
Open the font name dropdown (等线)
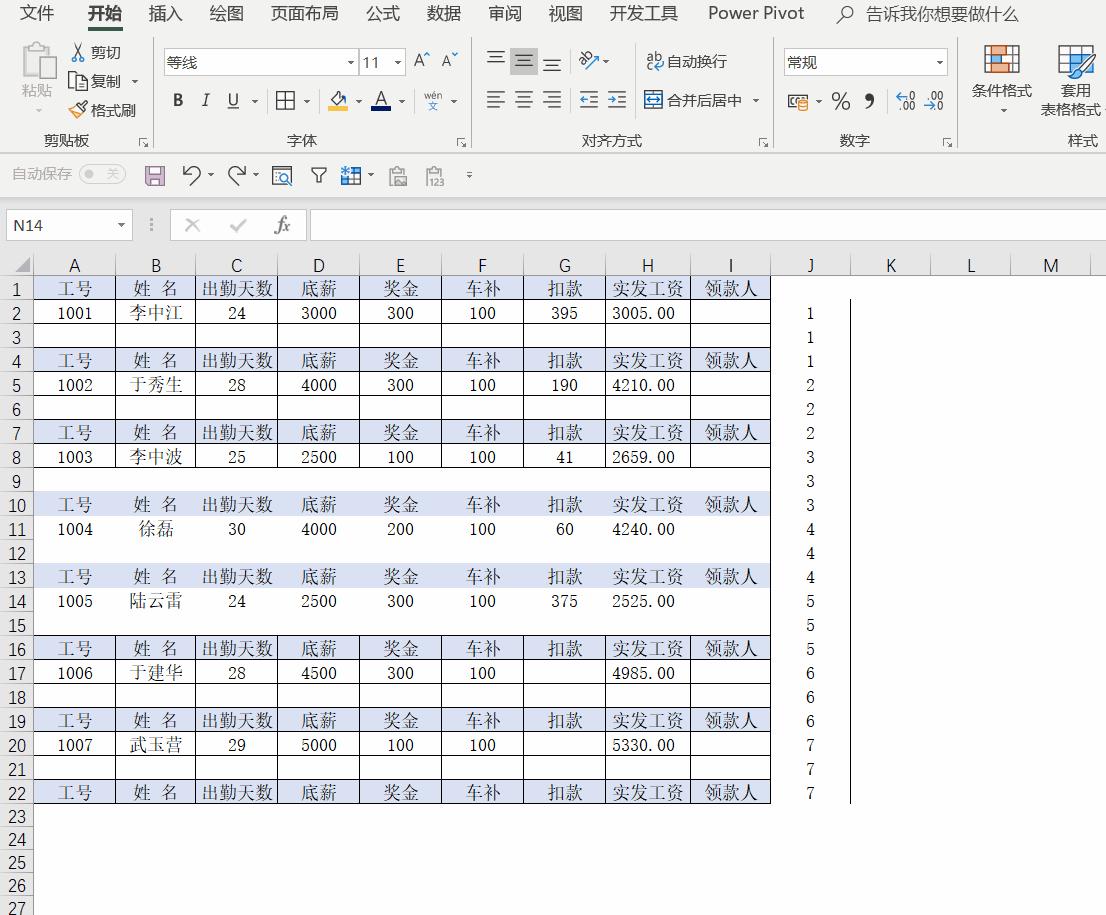351,62
